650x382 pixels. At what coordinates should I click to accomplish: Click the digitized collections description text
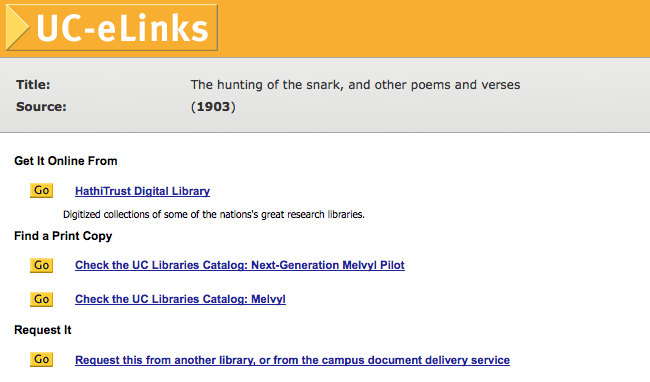pos(213,214)
